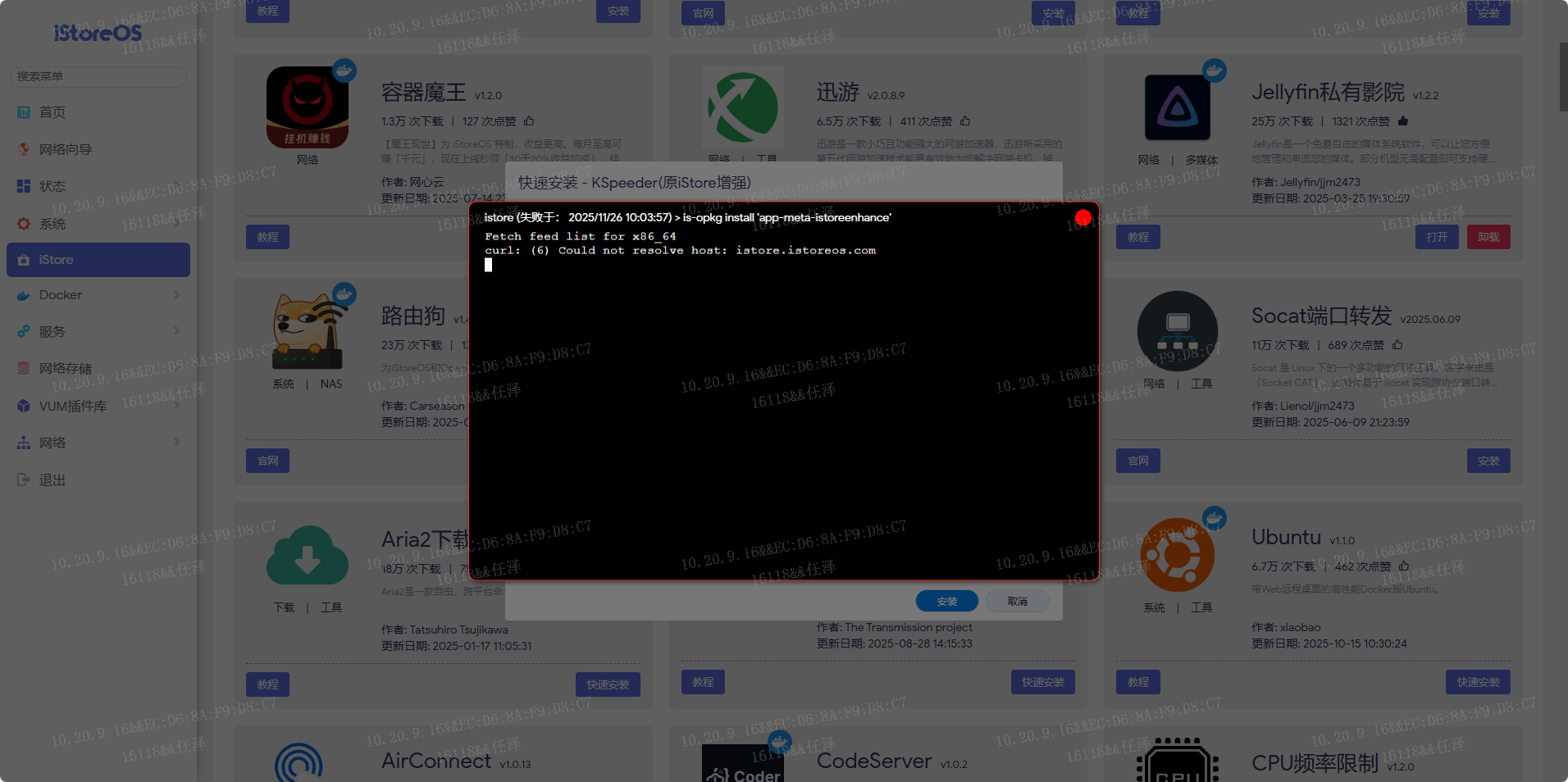This screenshot has height=782, width=1568.
Task: Open the 教程 for Aria2下载
Action: (x=267, y=684)
